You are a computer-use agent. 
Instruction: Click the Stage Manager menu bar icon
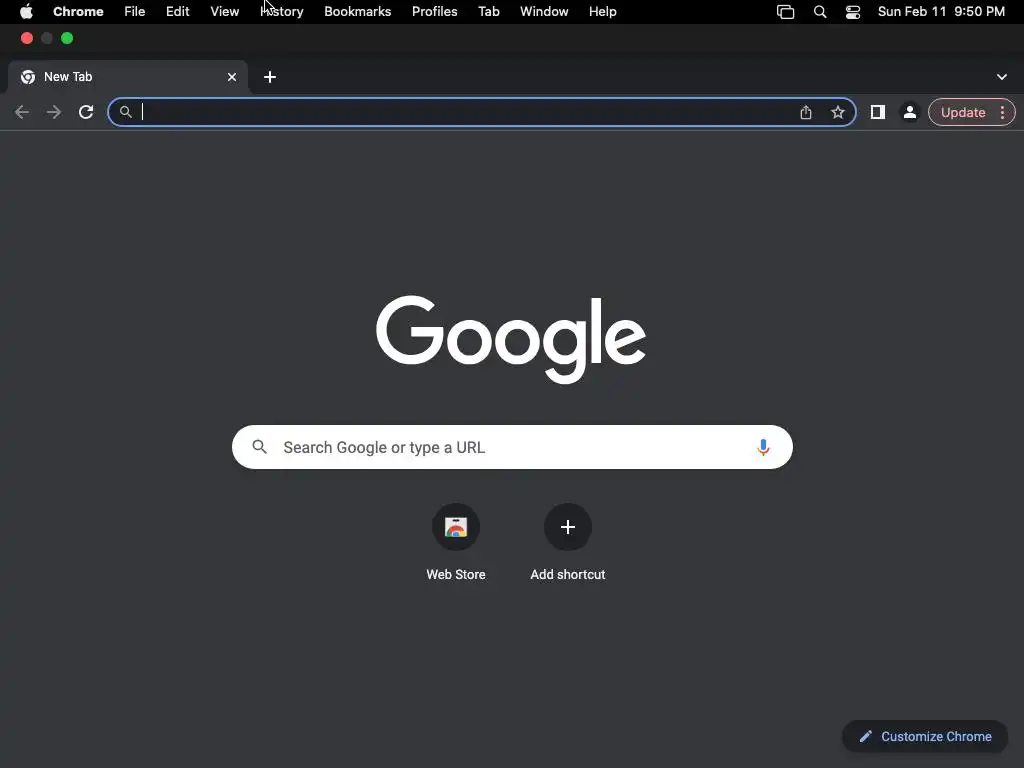pos(786,12)
